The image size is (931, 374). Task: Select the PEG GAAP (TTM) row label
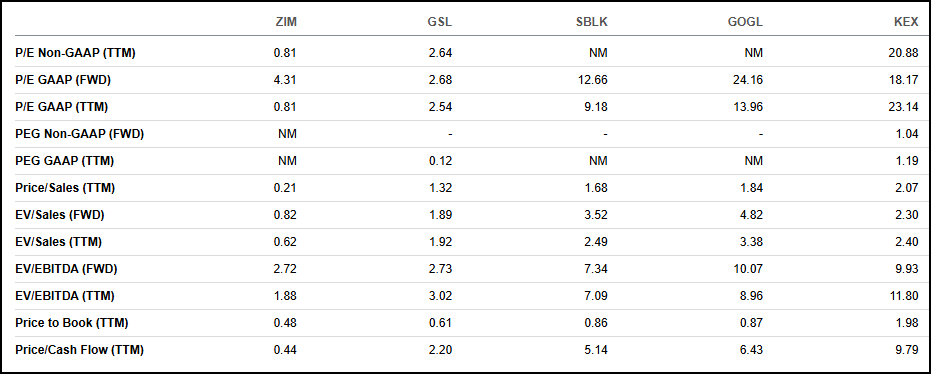pos(65,161)
